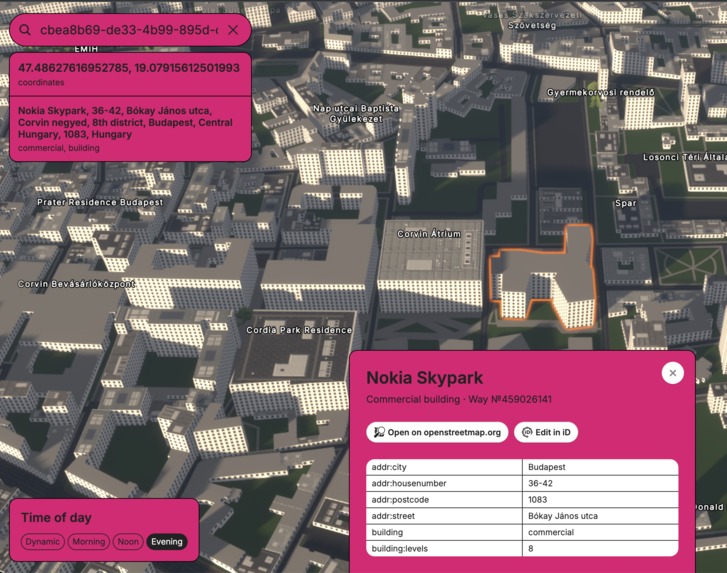Screen dimensions: 727x573
Task: Click the Edit in iD button
Action: [546, 432]
